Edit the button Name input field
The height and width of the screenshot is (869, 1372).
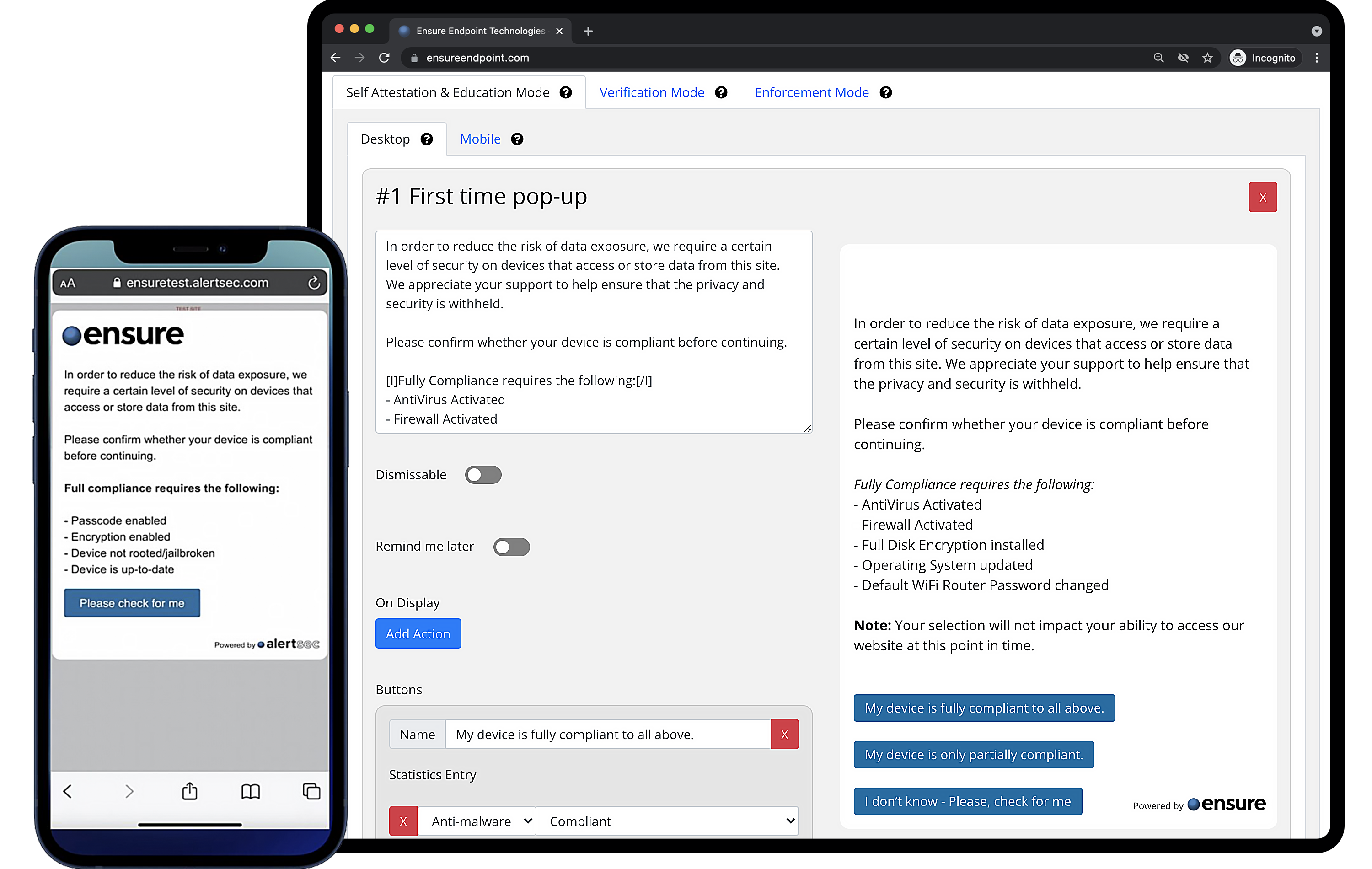(607, 734)
